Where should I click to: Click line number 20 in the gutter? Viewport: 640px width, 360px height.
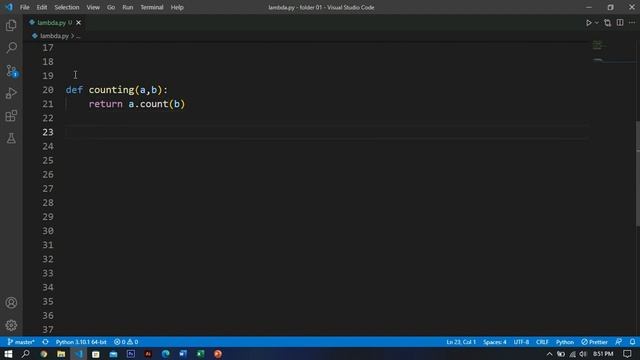pyautogui.click(x=48, y=90)
